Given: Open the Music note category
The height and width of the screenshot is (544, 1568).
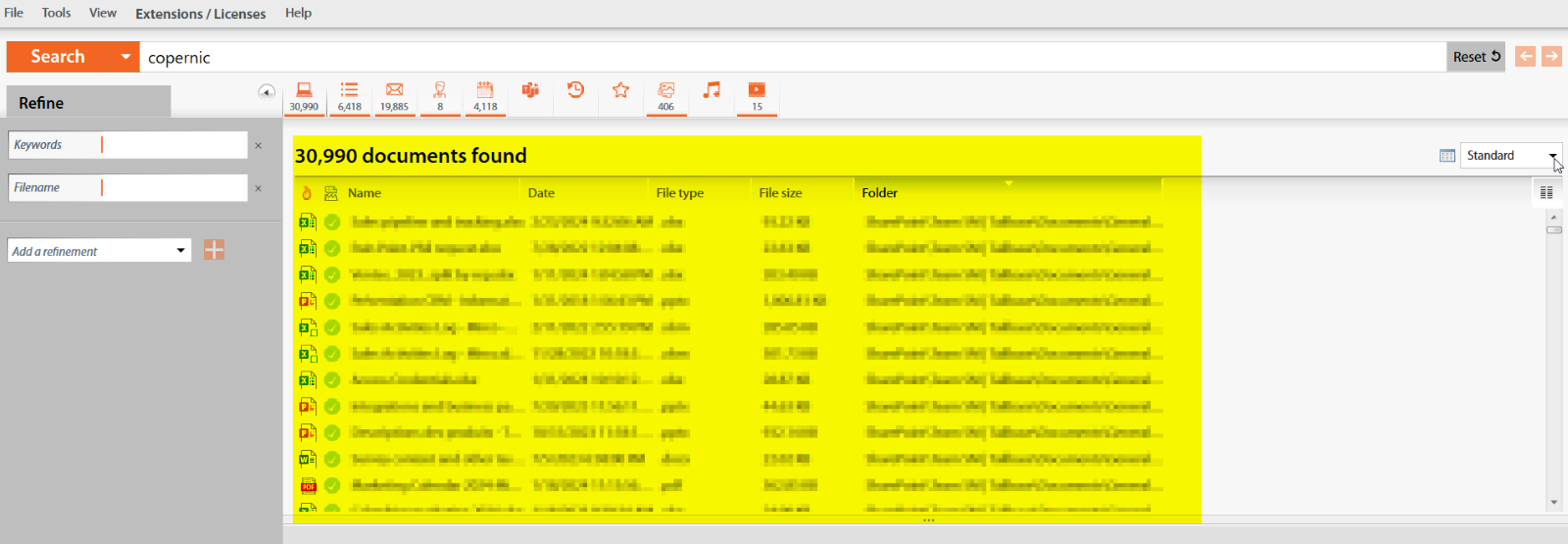Looking at the screenshot, I should pyautogui.click(x=711, y=90).
